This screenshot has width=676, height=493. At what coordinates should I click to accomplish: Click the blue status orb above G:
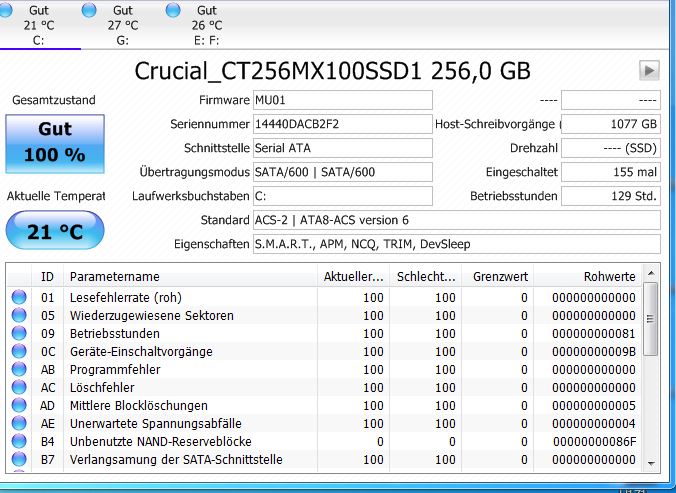(89, 9)
